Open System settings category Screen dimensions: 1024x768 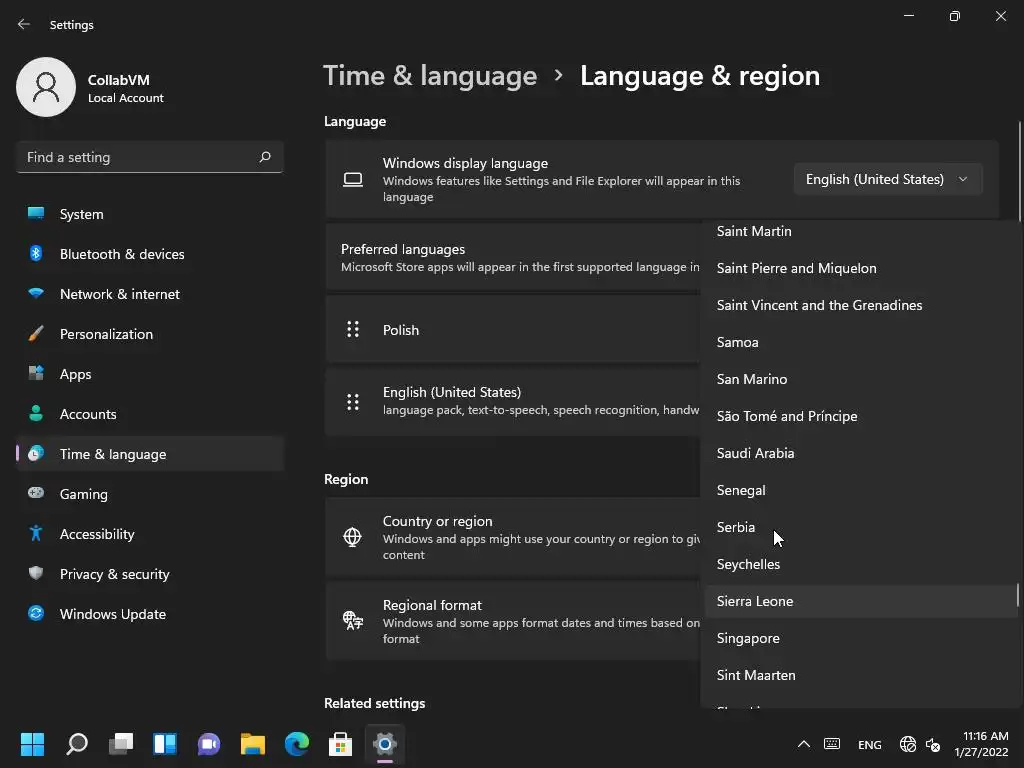click(150, 214)
